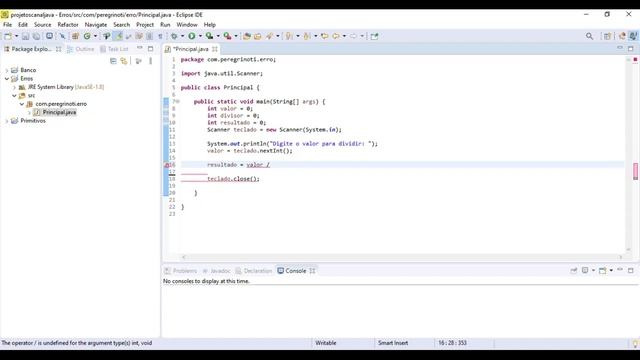Click the Open Perspective icon
The width and height of the screenshot is (640, 360).
[x=607, y=36]
